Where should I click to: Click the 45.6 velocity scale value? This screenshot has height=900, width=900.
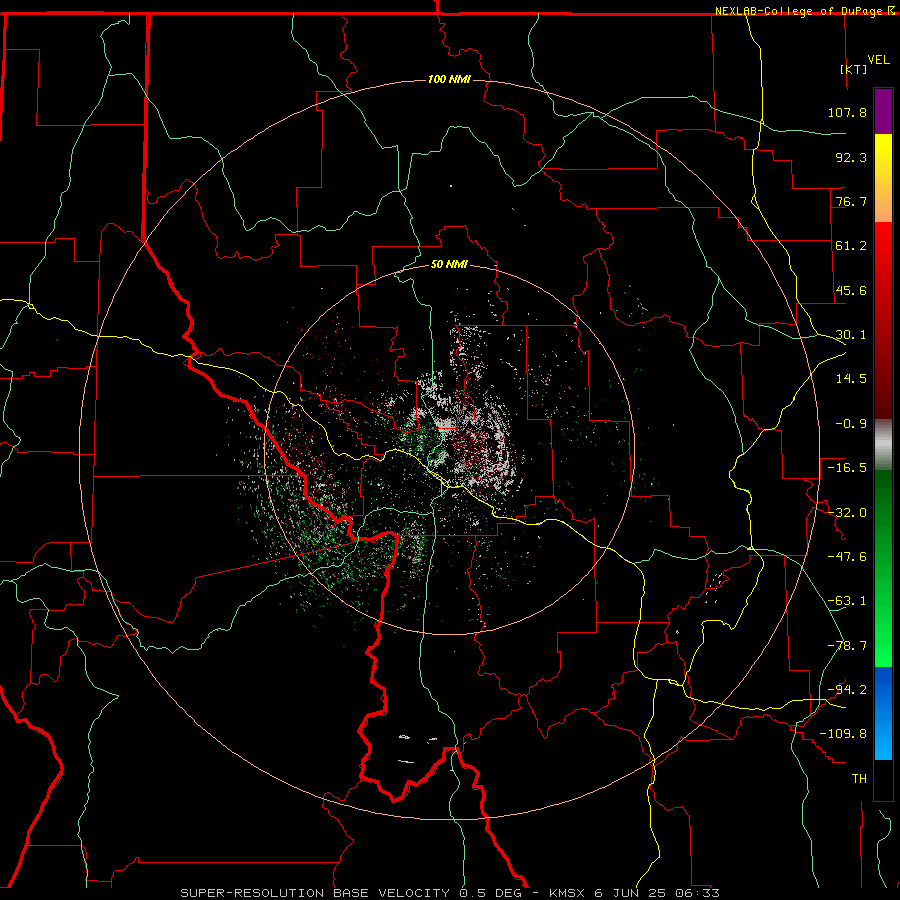click(851, 290)
